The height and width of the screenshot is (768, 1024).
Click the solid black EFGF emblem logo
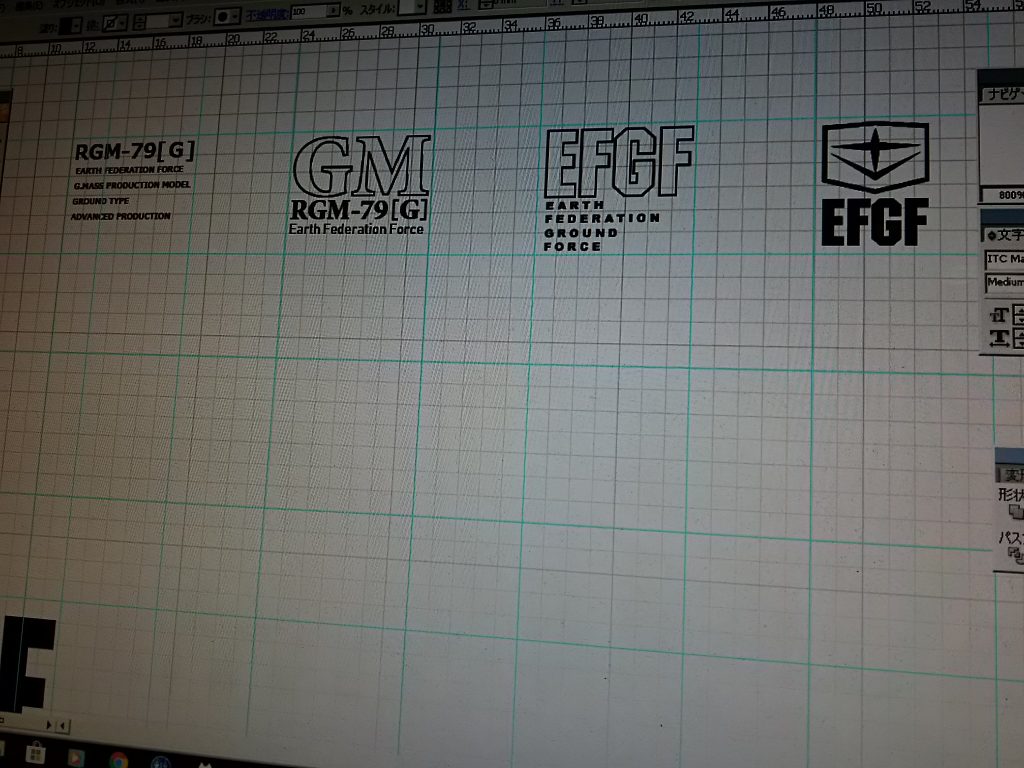(875, 184)
